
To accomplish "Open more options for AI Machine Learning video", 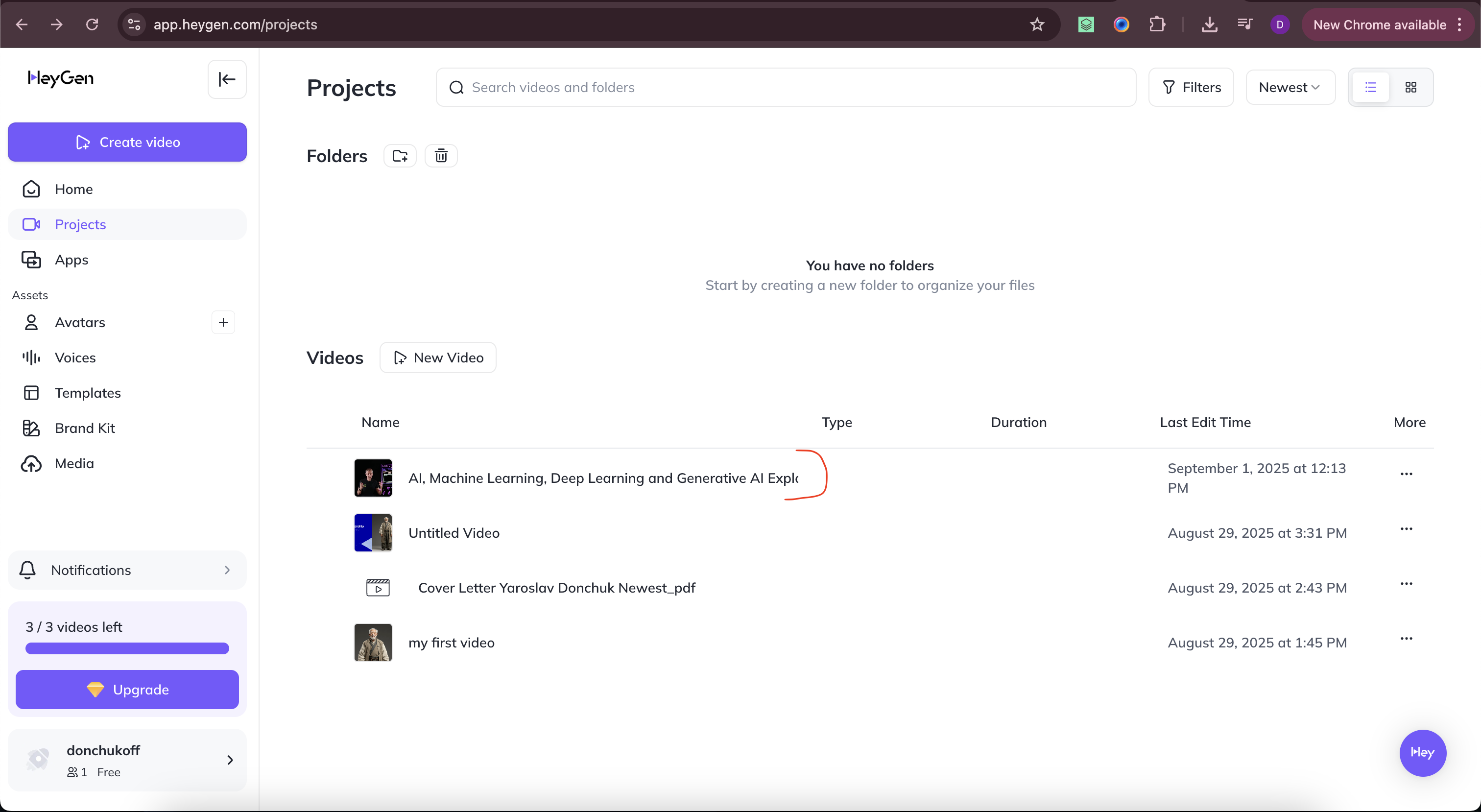I will 1406,475.
